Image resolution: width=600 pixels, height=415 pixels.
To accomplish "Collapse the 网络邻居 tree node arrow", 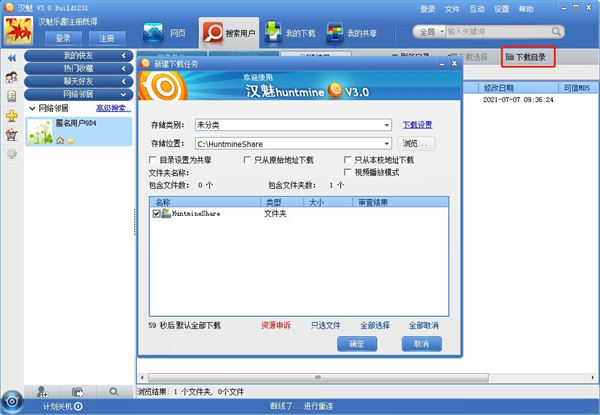I will [33, 109].
